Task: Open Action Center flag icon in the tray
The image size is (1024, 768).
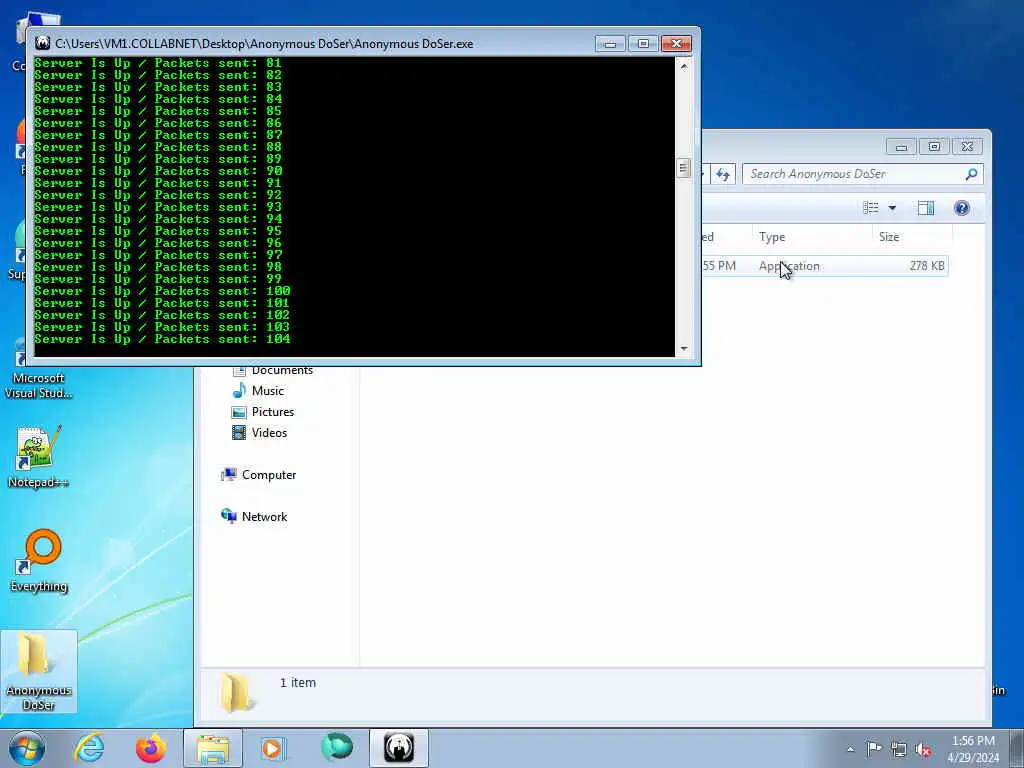Action: click(874, 748)
